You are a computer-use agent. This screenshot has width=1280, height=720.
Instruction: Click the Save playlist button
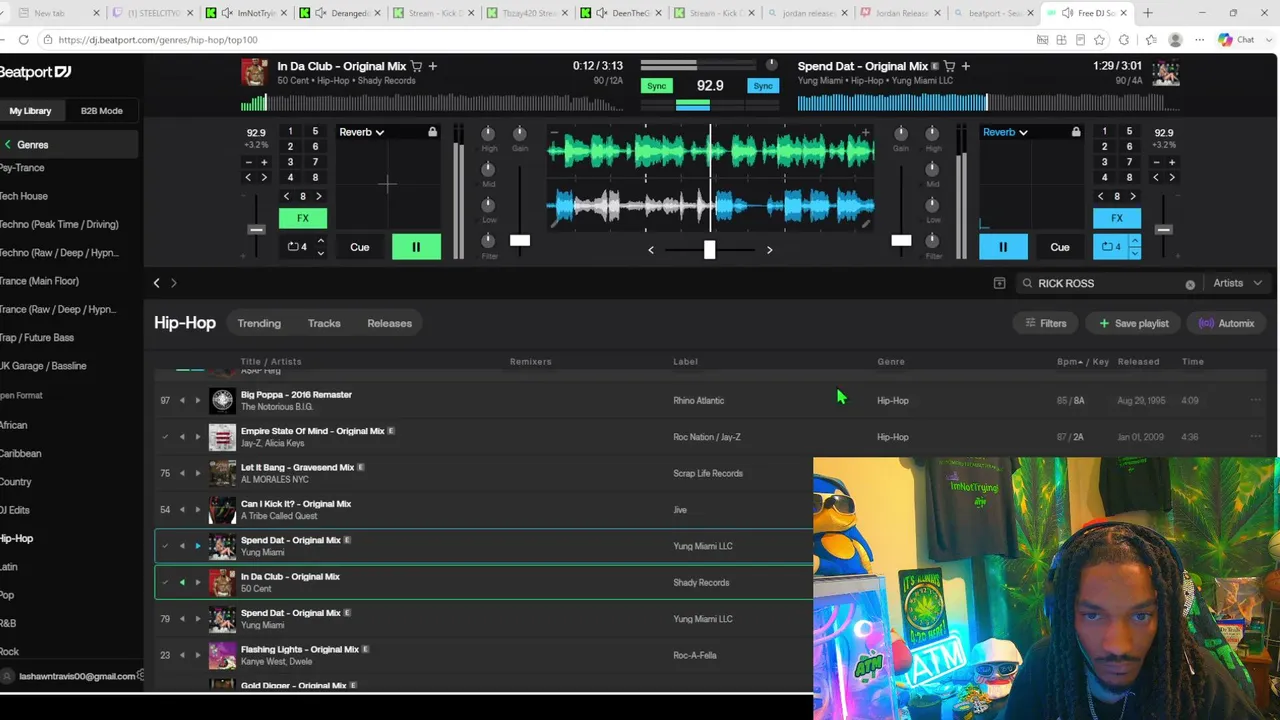coord(1134,323)
